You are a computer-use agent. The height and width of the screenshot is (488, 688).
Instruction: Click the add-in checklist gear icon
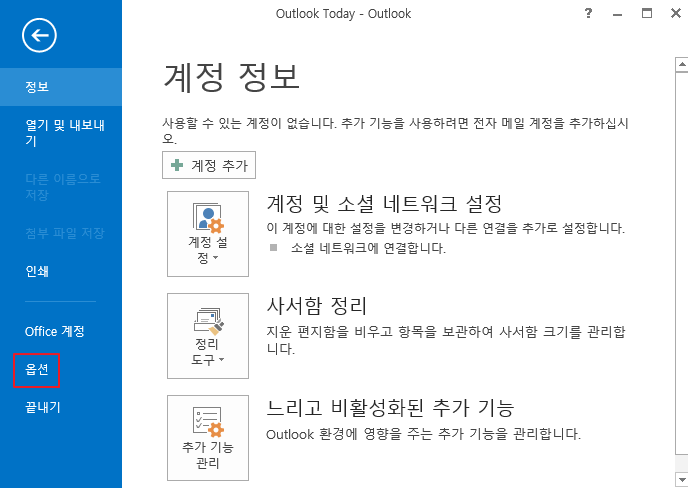coord(208,423)
